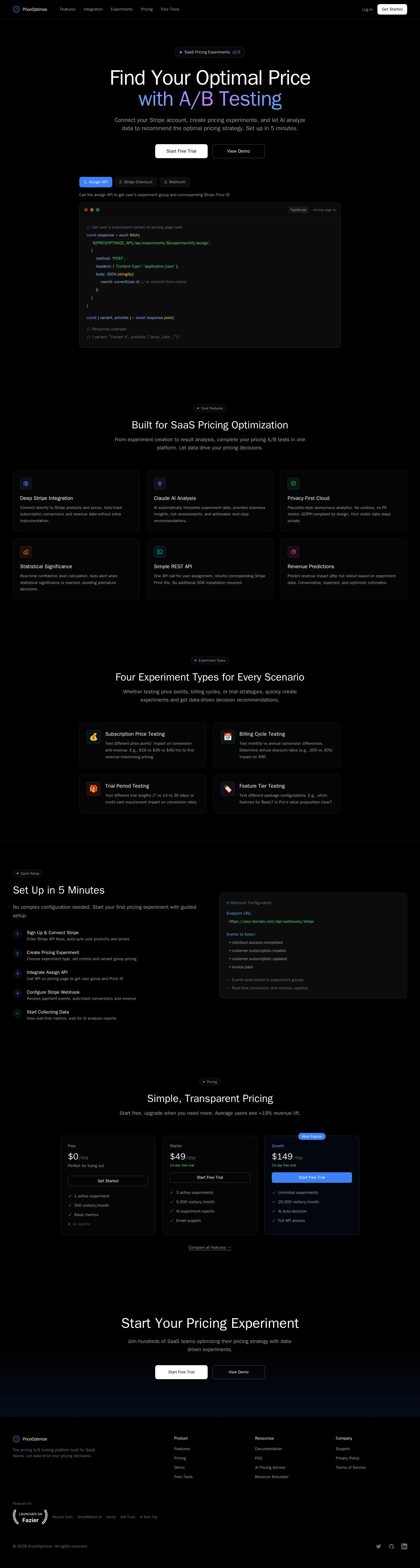
Task: Click Compare all features link
Action: click(210, 1247)
